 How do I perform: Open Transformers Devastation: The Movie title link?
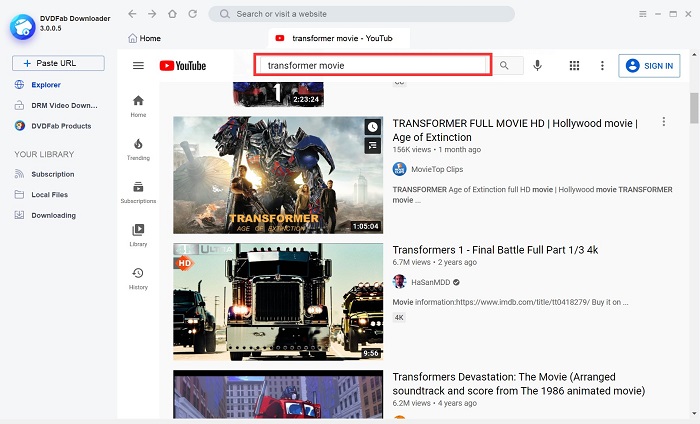(519, 383)
